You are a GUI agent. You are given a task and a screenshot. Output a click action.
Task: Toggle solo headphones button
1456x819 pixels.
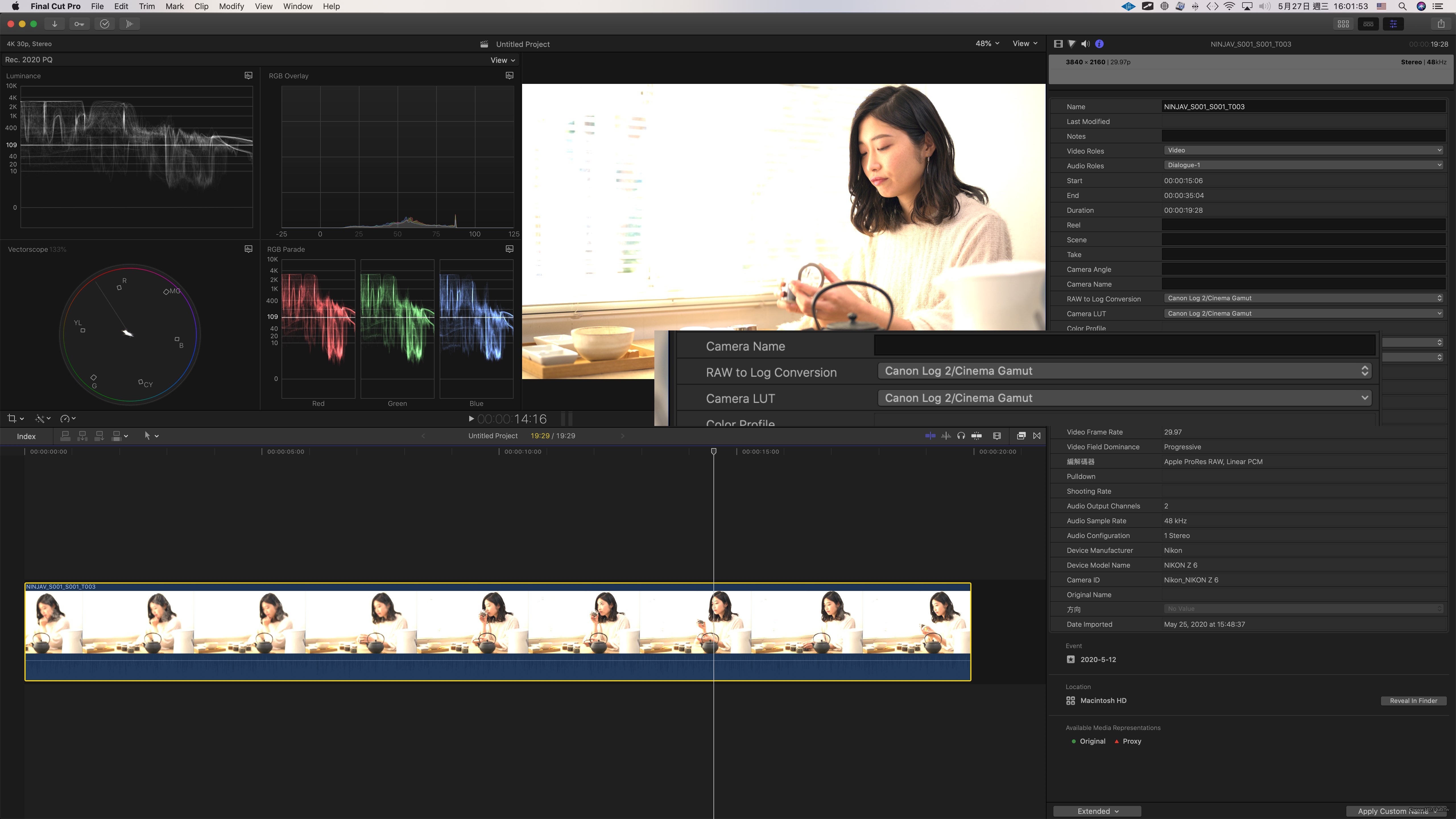pos(961,436)
